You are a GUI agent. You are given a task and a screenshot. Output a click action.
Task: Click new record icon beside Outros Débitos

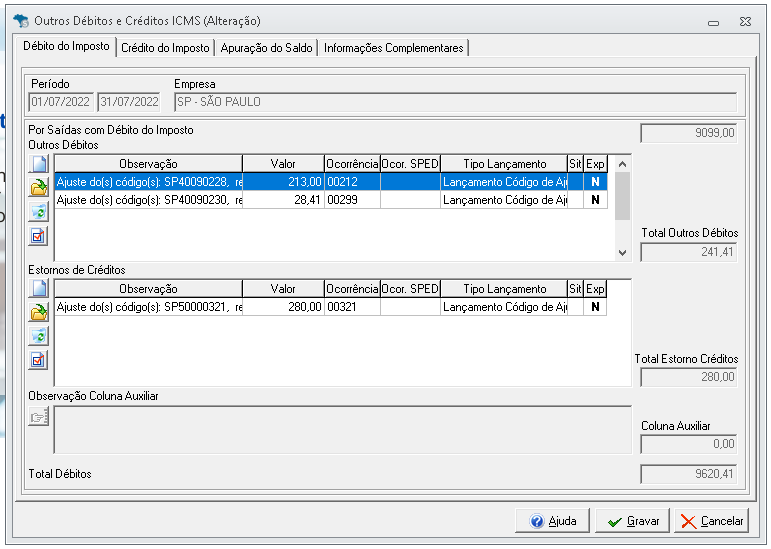[x=39, y=164]
